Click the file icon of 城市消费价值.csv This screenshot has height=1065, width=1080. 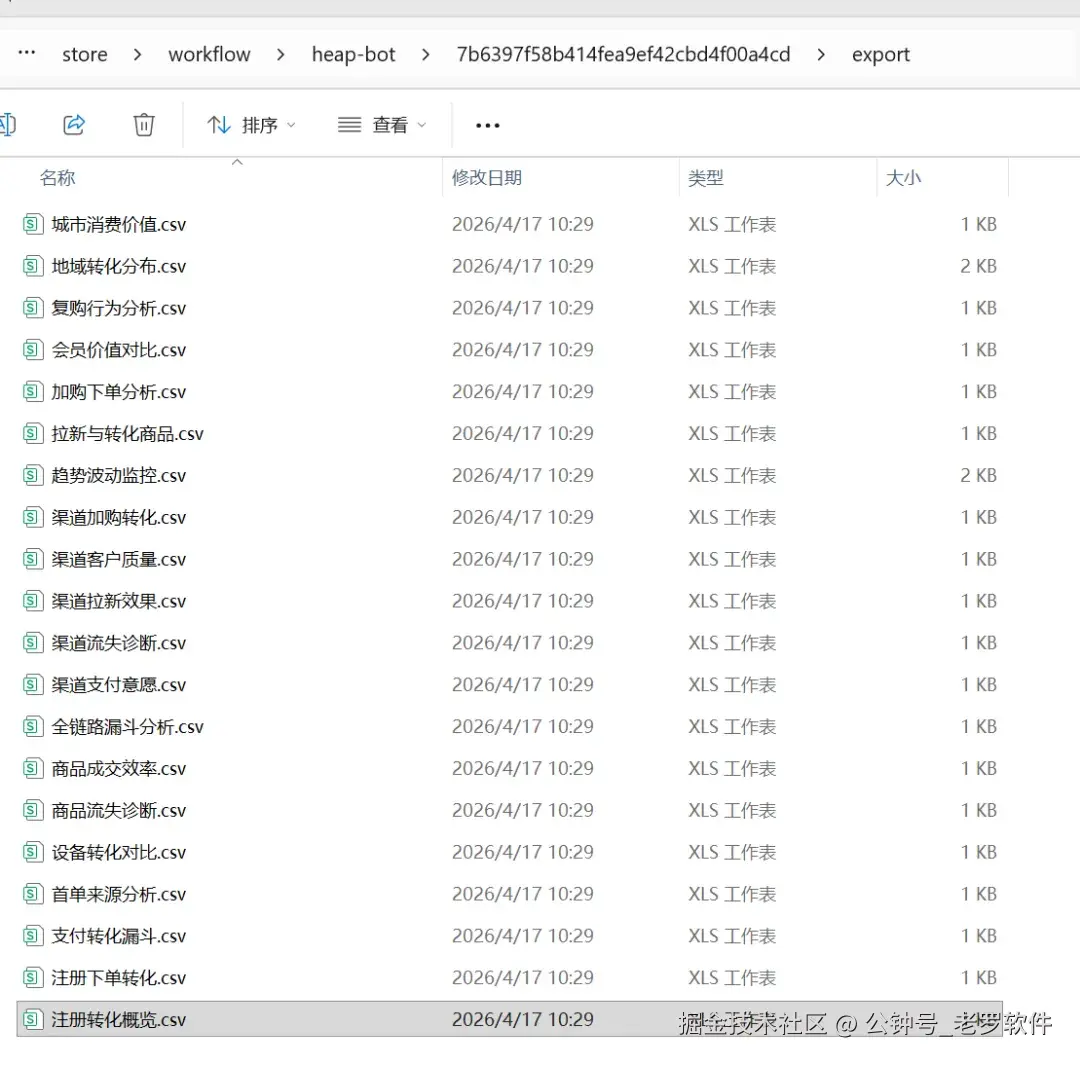[33, 225]
